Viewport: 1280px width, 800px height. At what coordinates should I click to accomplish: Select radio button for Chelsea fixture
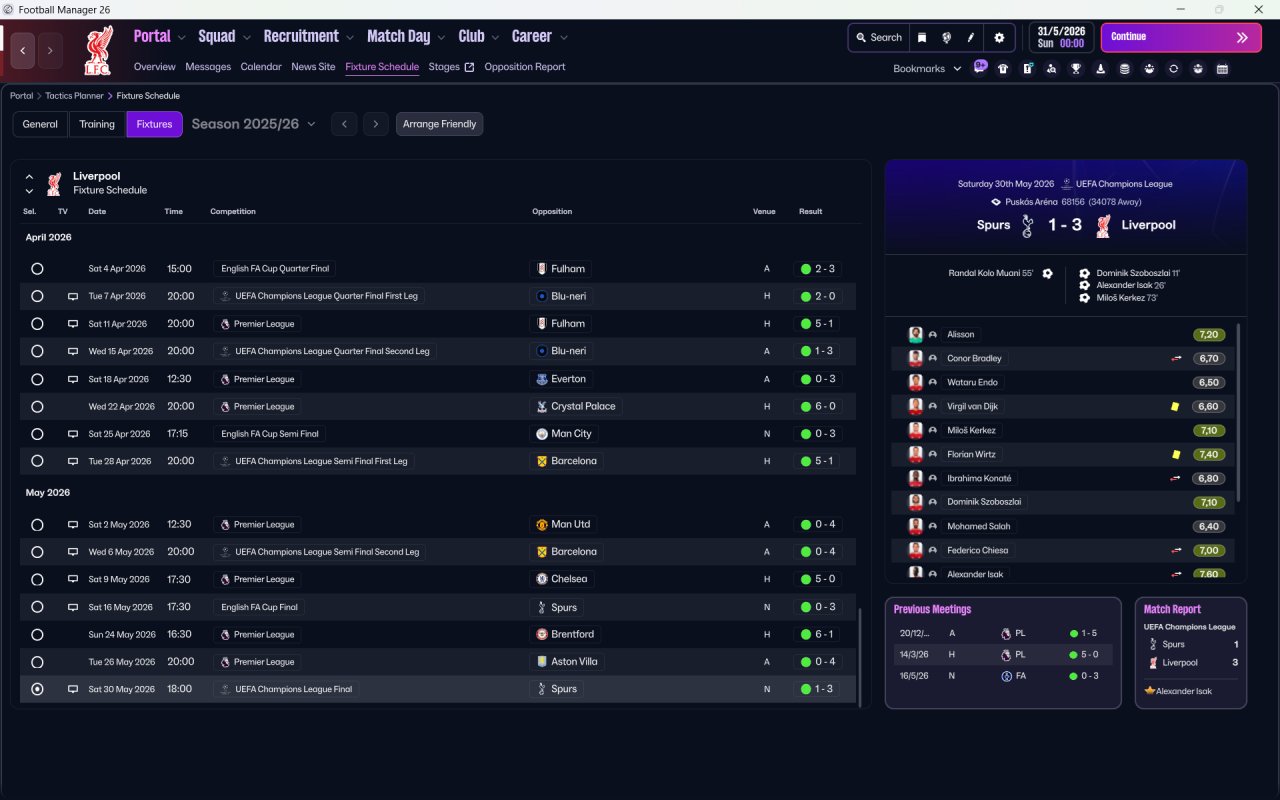(37, 579)
